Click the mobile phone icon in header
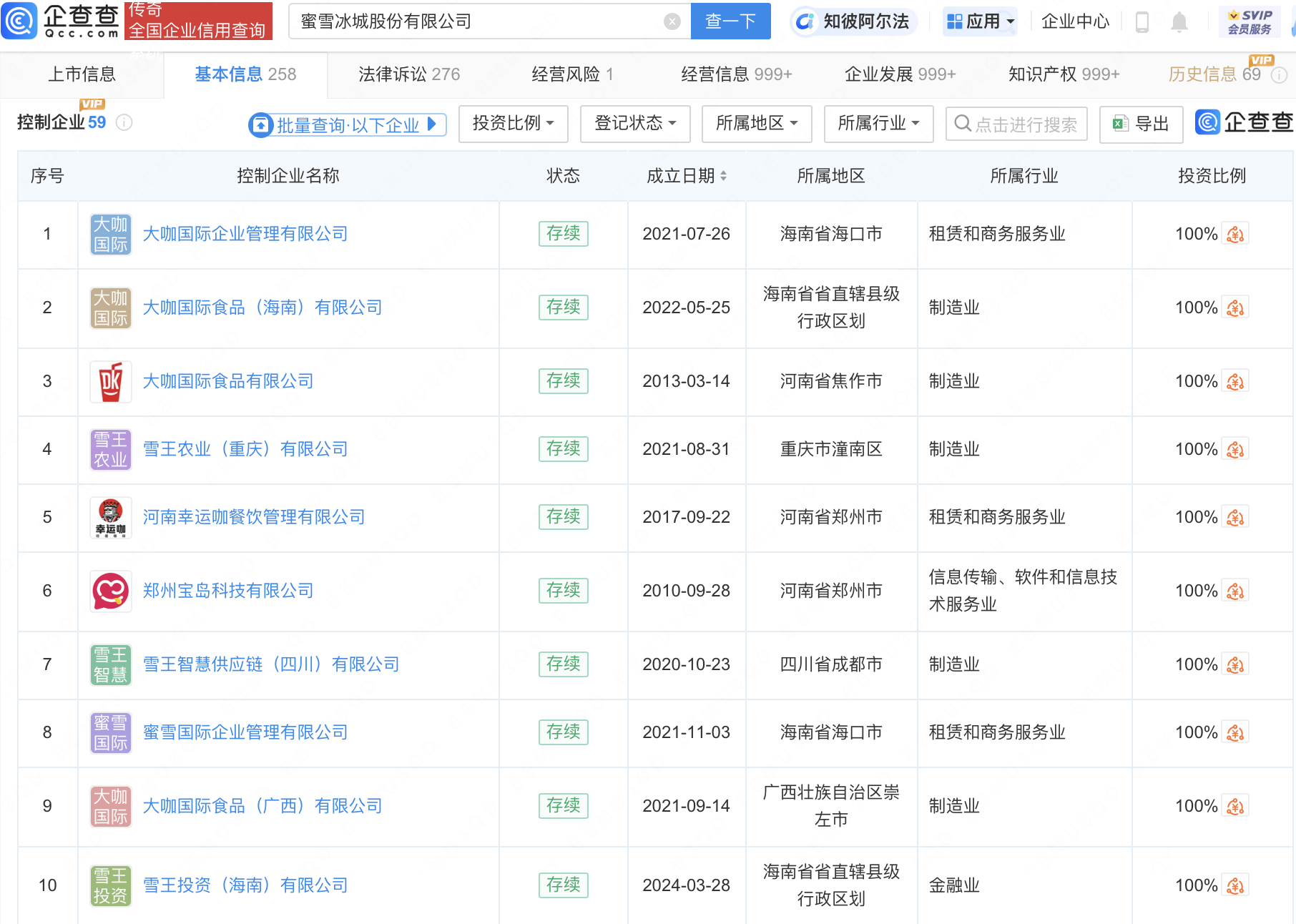 click(x=1142, y=21)
